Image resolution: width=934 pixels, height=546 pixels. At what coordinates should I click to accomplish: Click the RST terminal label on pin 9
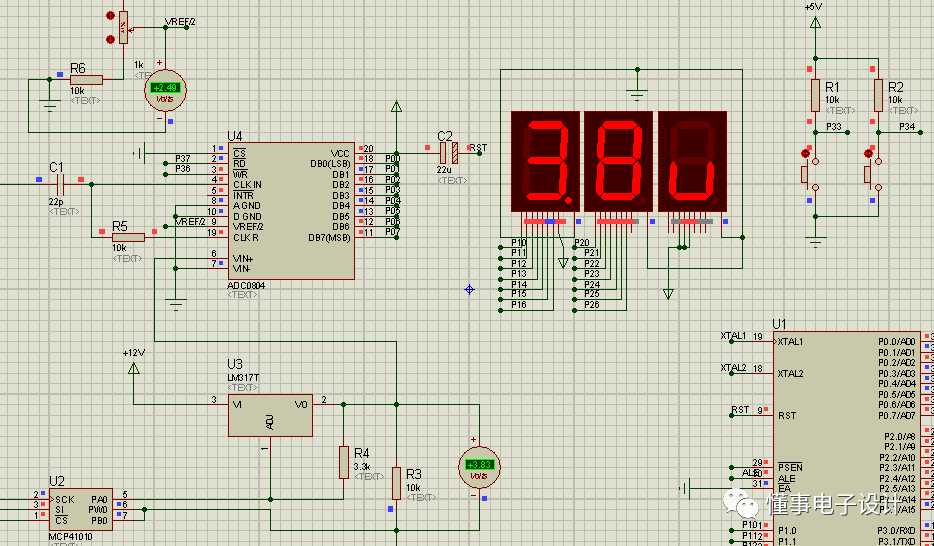740,410
